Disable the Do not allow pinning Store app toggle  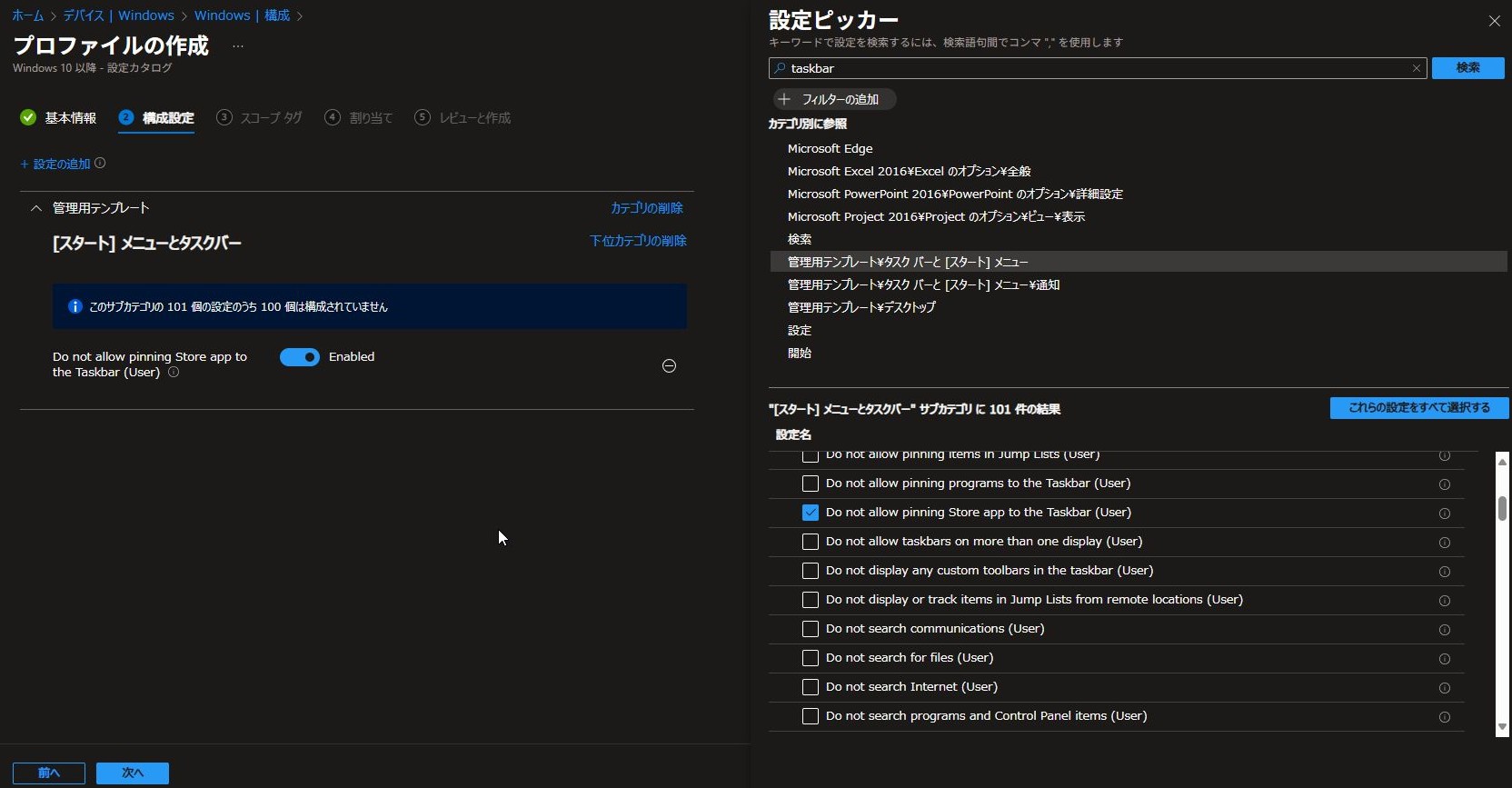(x=300, y=357)
